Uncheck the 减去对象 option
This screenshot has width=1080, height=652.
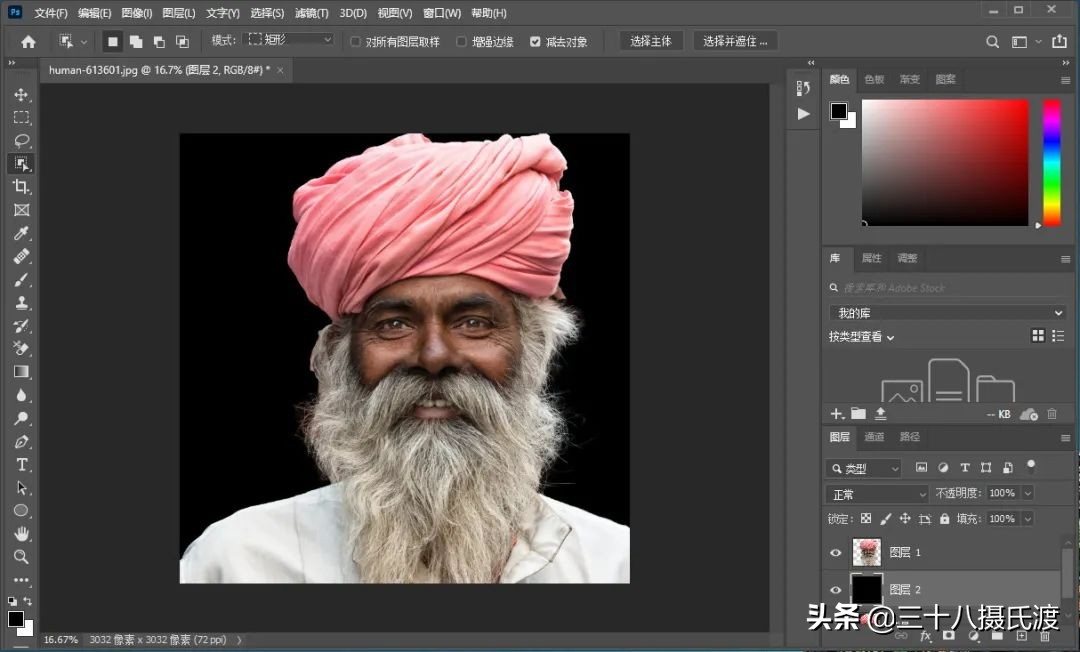point(536,41)
